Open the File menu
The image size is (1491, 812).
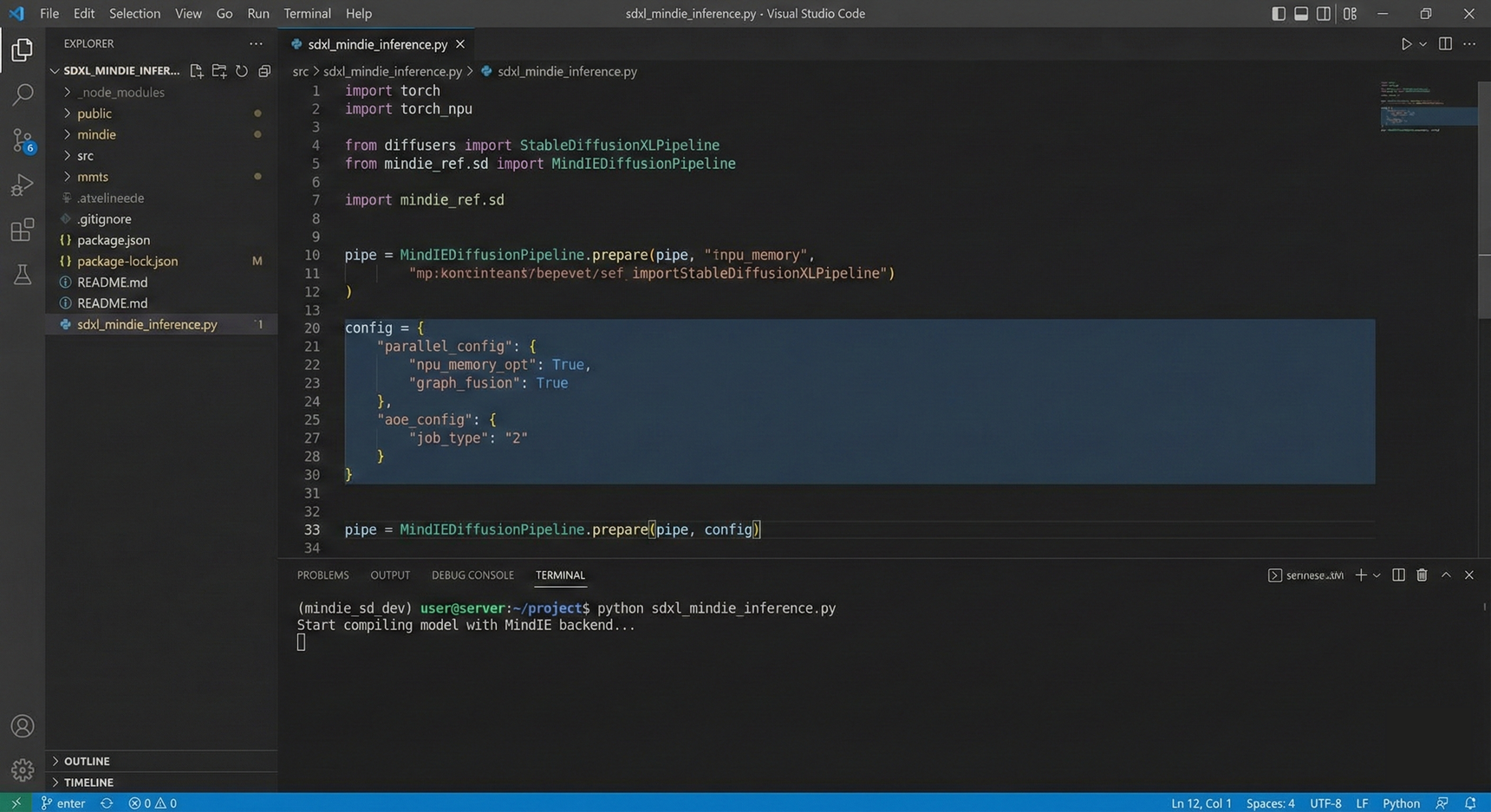(x=49, y=14)
